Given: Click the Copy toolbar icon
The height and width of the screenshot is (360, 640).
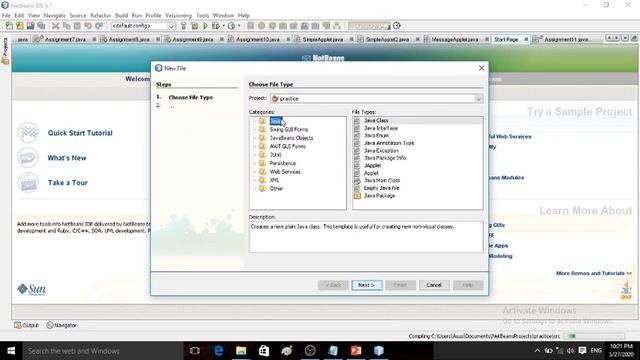Looking at the screenshot, I should (x=66, y=26).
